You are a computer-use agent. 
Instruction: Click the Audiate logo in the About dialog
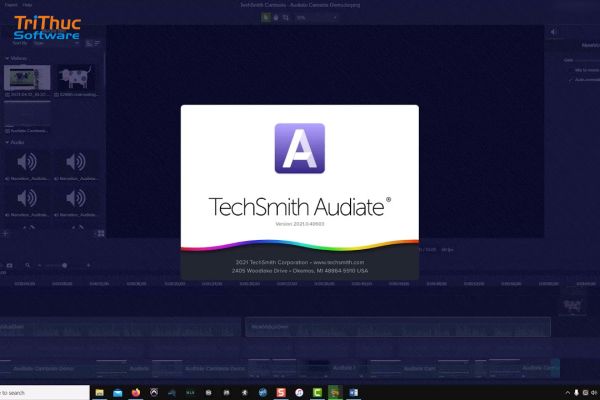click(300, 148)
